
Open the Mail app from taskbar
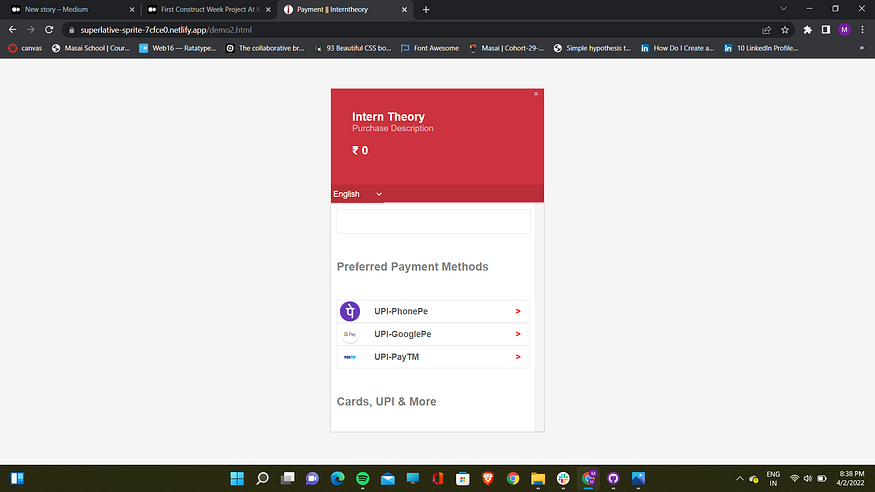click(x=388, y=479)
